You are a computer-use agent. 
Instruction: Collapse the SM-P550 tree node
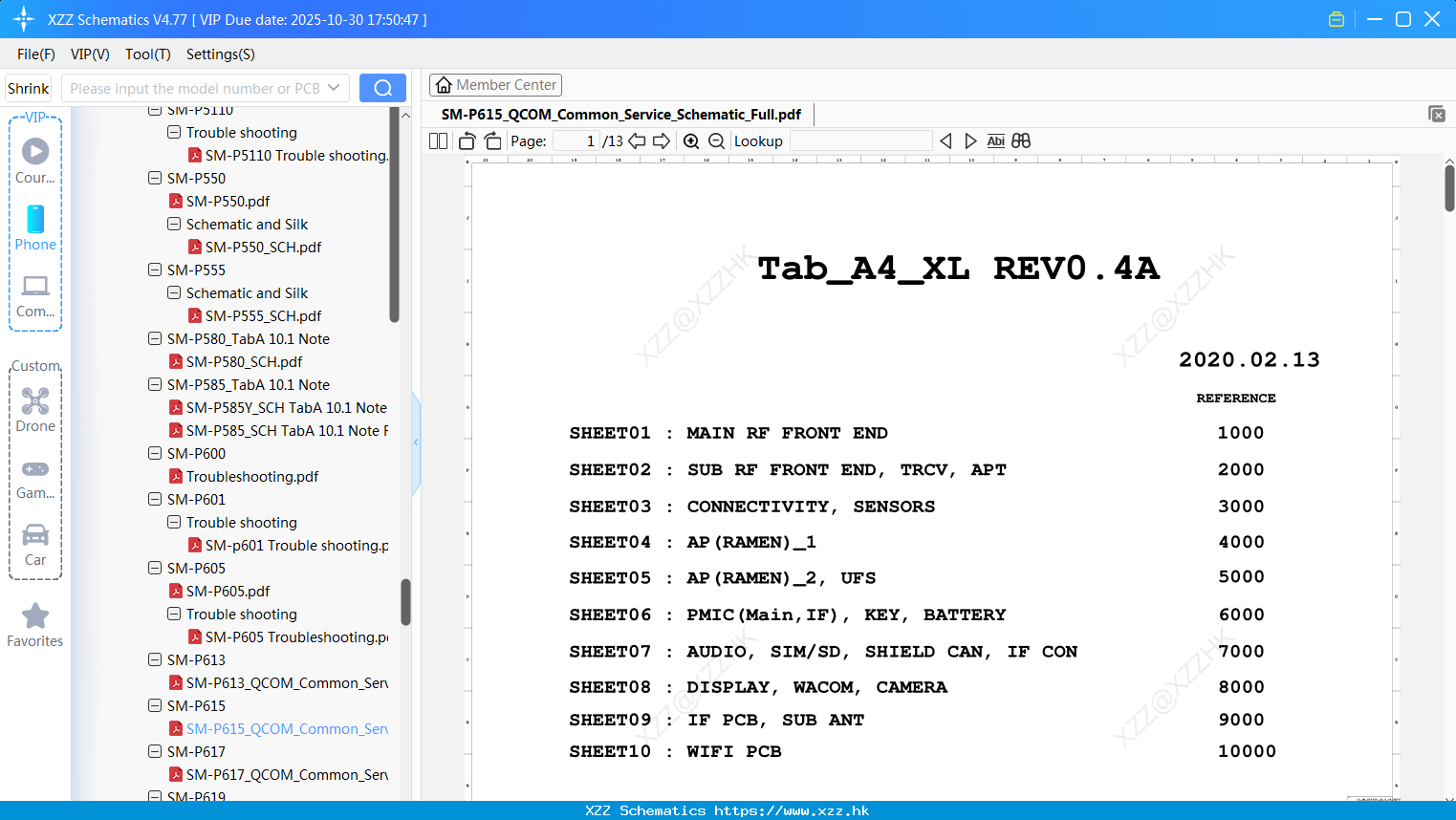point(155,178)
